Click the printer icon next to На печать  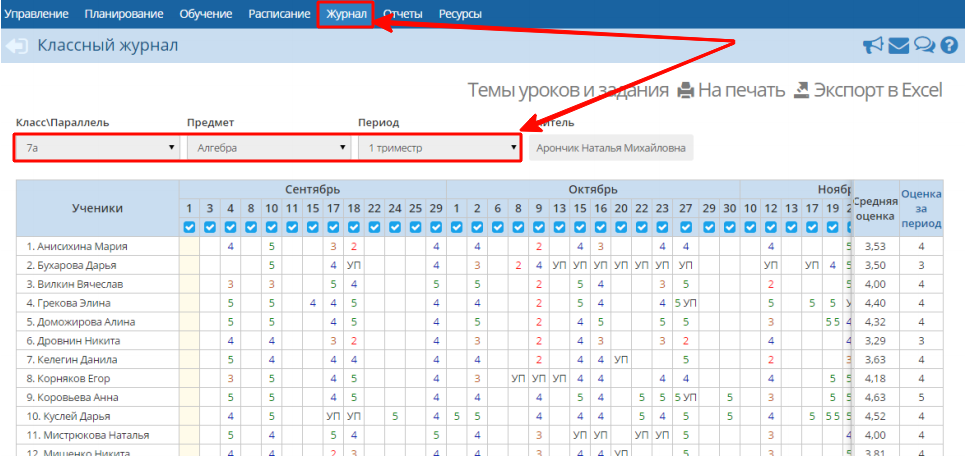click(685, 90)
